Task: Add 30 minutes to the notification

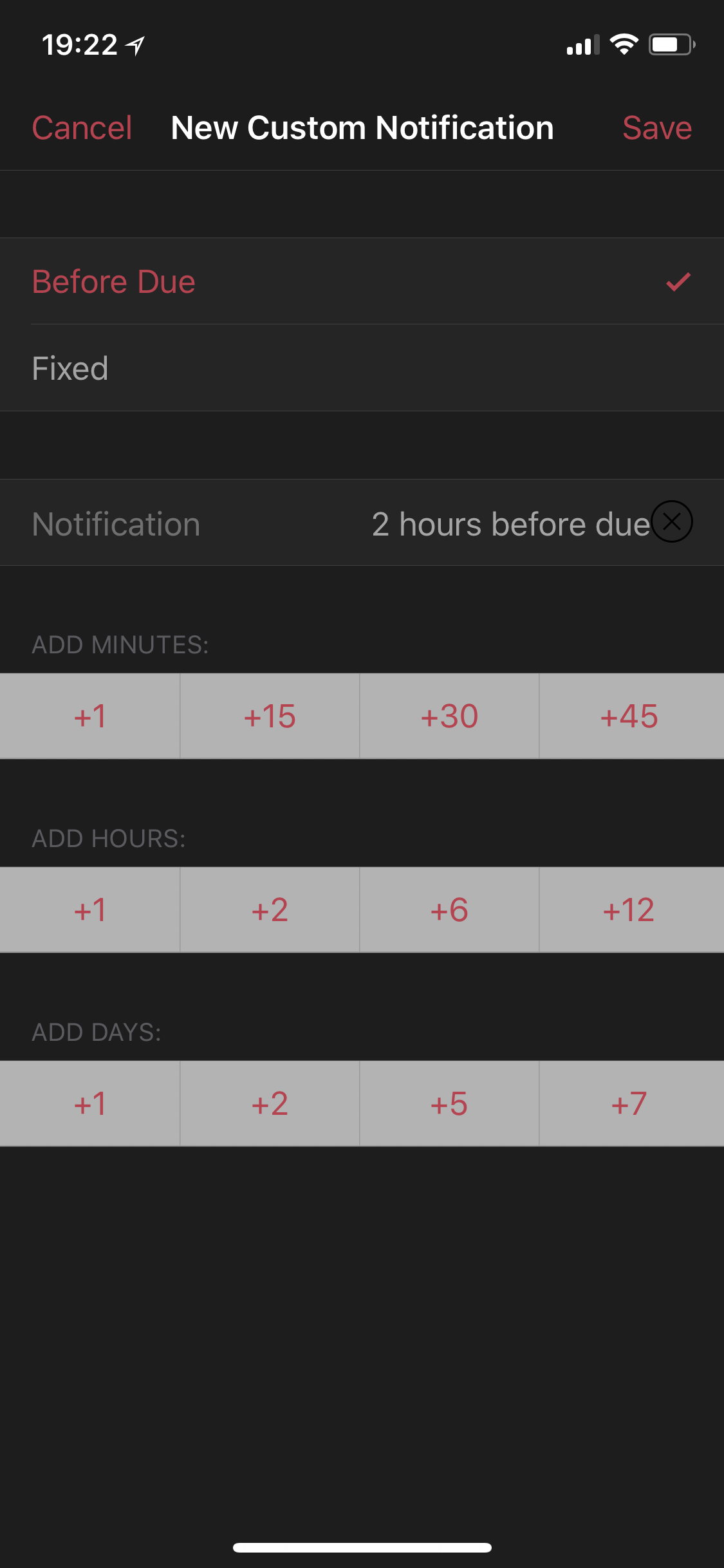Action: 449,716
